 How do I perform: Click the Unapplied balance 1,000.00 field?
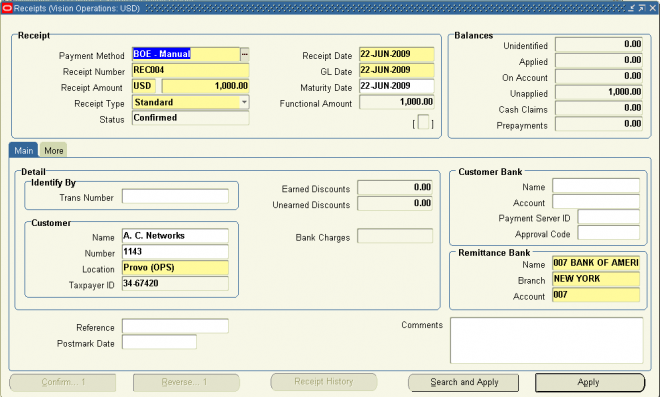(599, 92)
